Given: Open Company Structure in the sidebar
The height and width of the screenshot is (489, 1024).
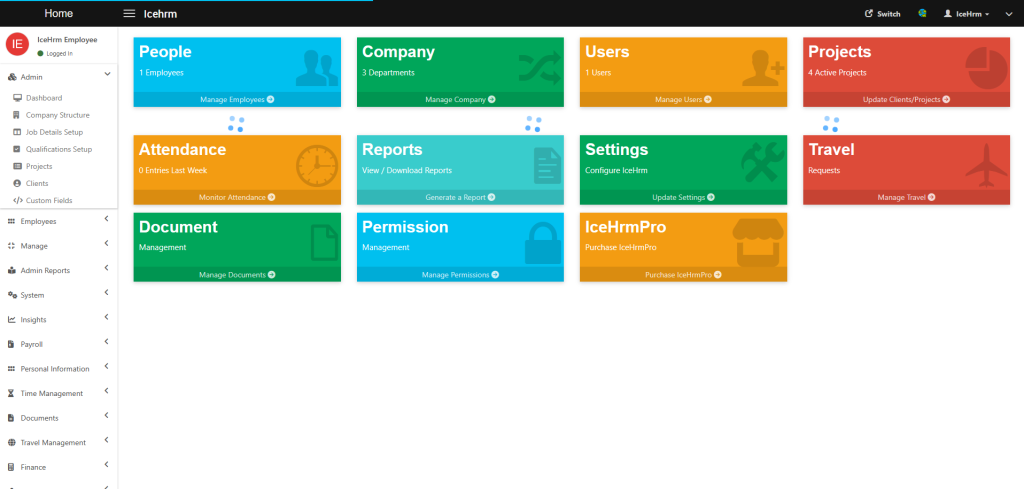Looking at the screenshot, I should (x=57, y=115).
